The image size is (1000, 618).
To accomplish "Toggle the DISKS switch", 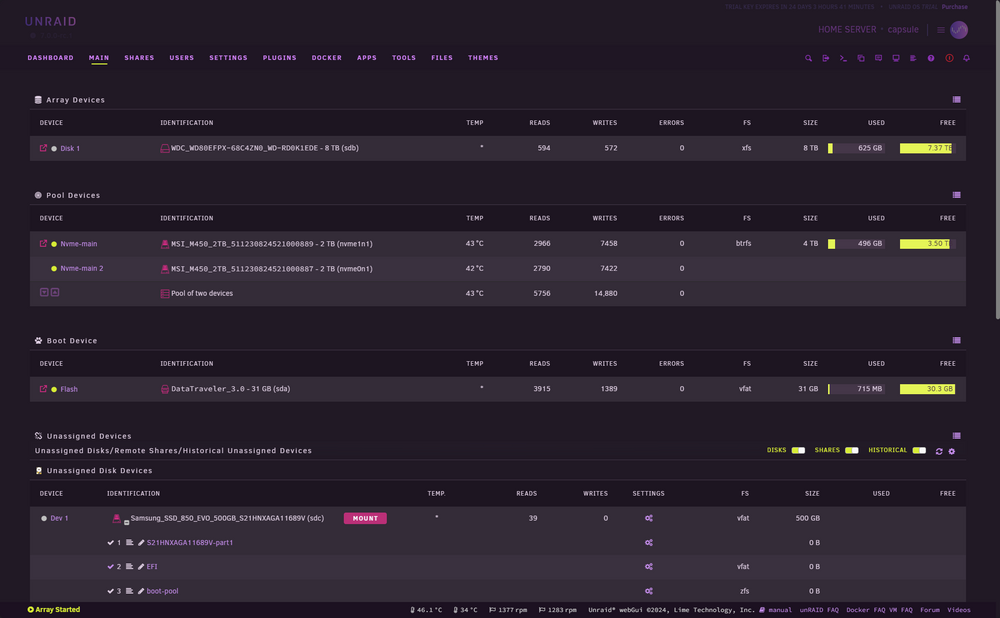I will pyautogui.click(x=798, y=450).
